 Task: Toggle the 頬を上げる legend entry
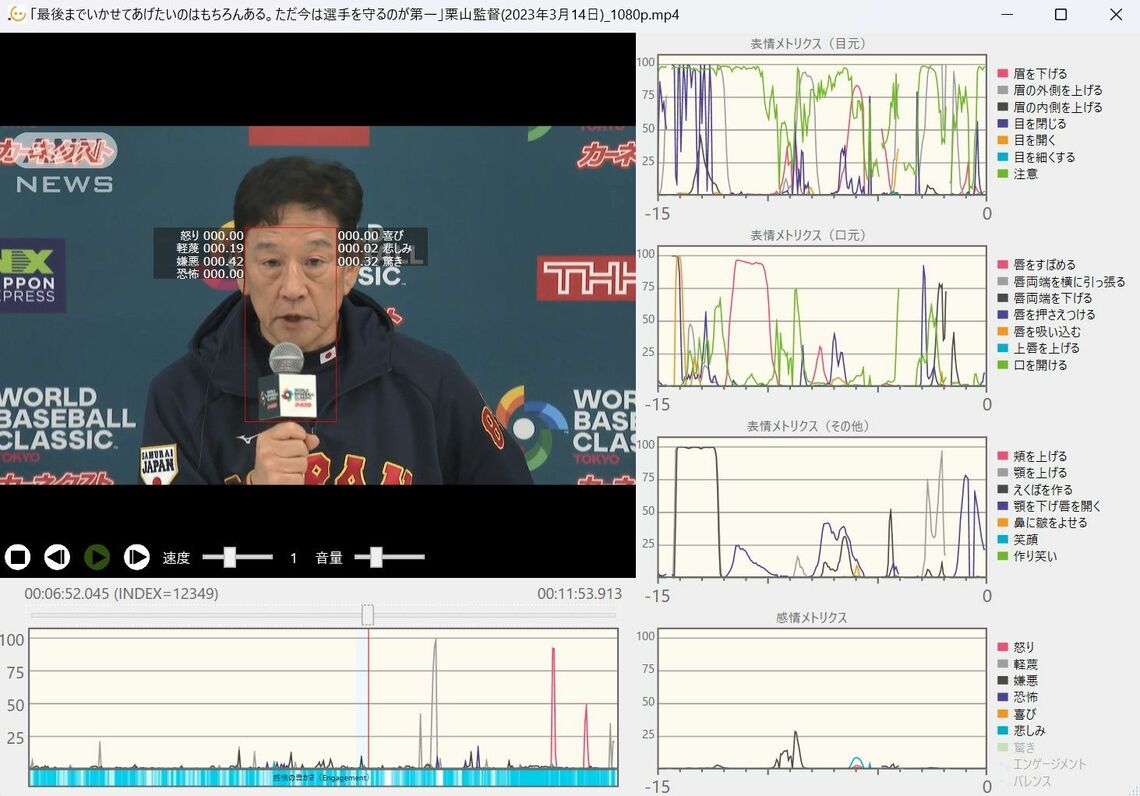pos(1032,456)
